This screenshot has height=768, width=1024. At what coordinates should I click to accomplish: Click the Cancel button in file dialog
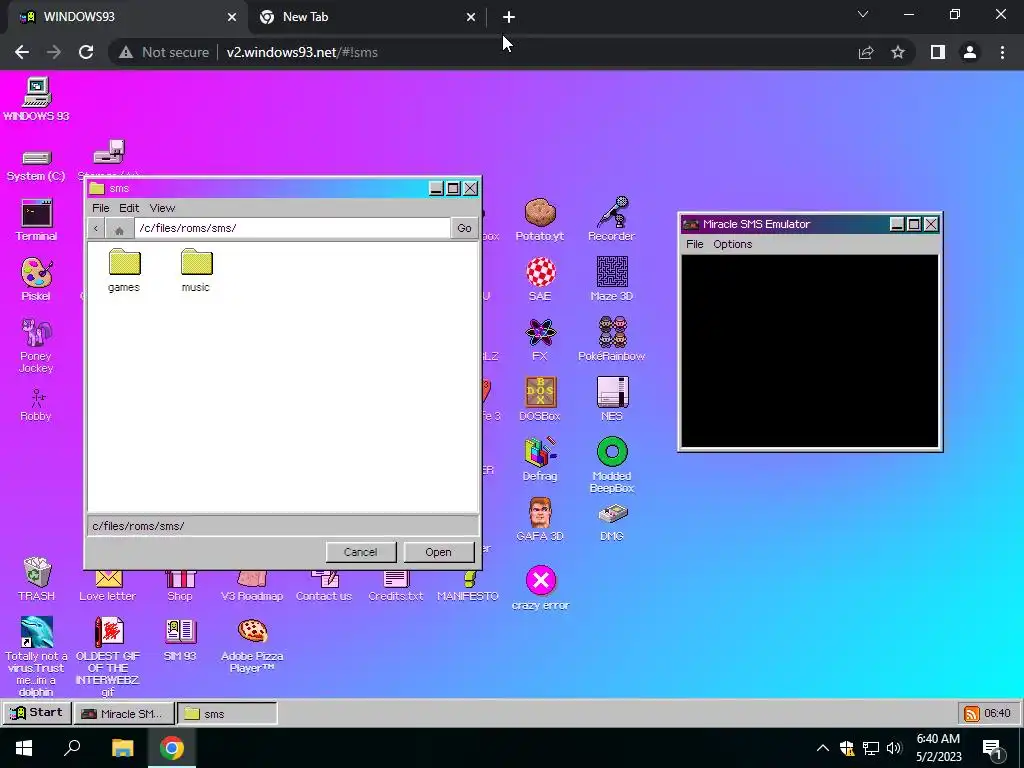[360, 552]
